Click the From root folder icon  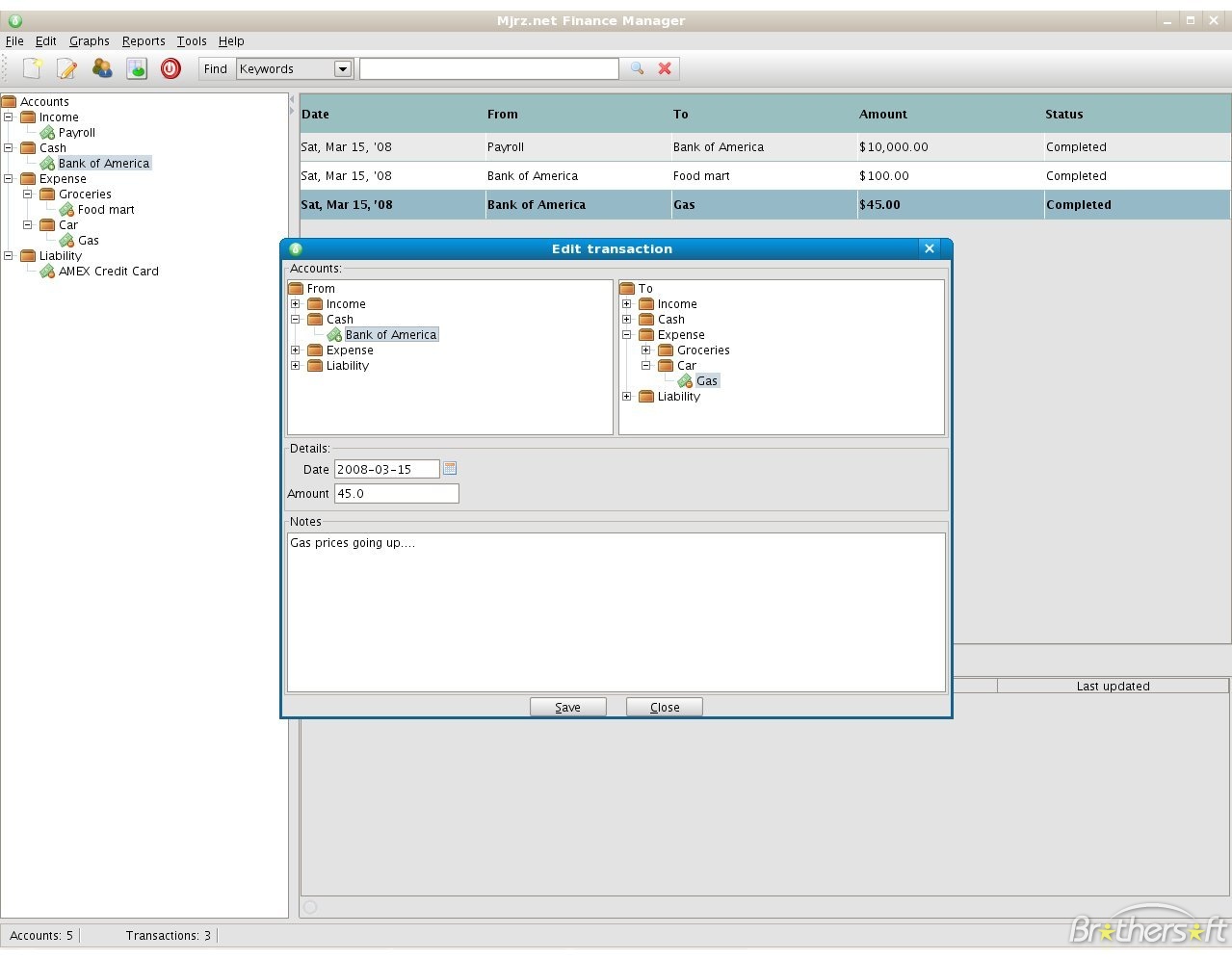coord(297,288)
